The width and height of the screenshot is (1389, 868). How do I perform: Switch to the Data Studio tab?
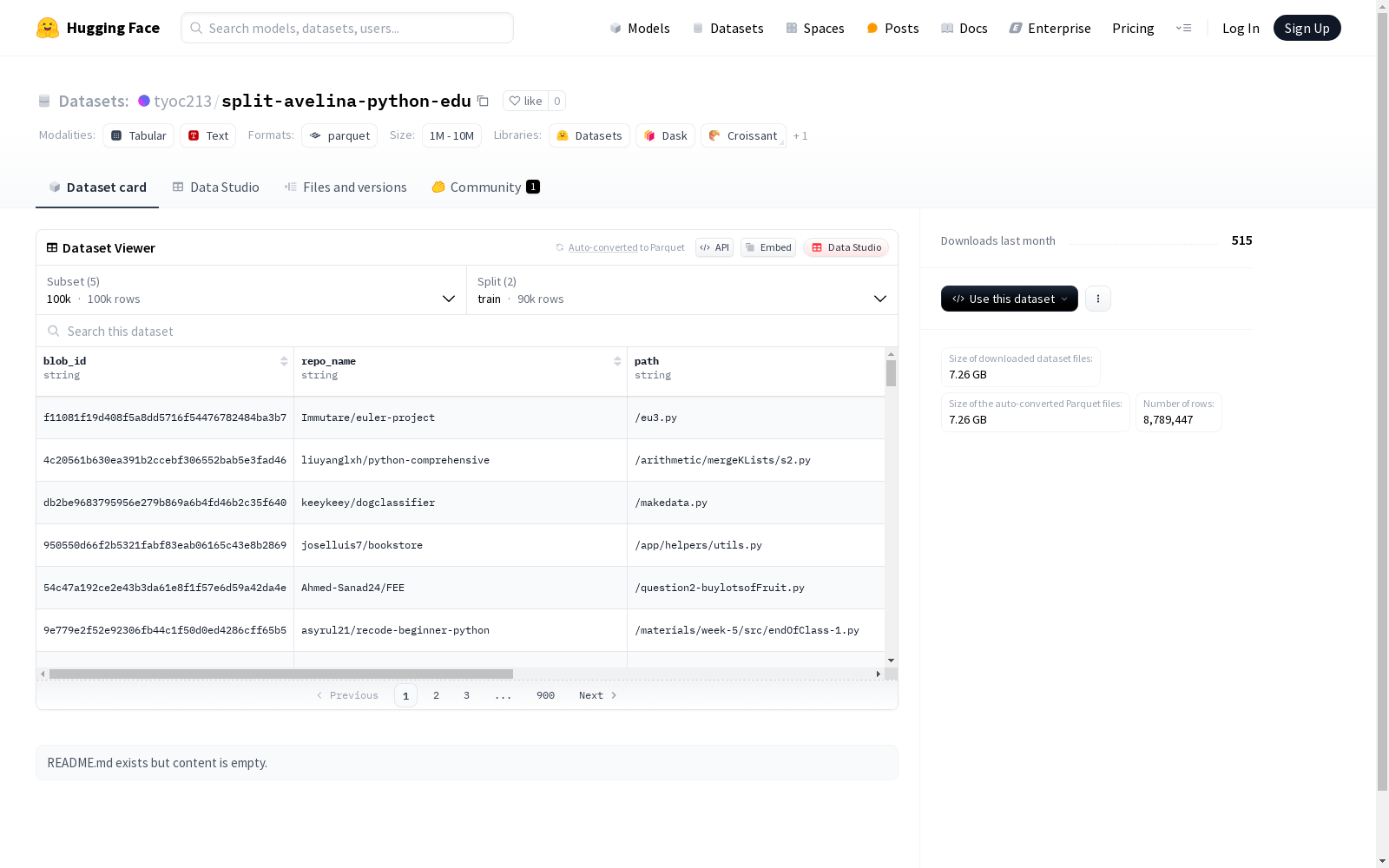pyautogui.click(x=216, y=187)
